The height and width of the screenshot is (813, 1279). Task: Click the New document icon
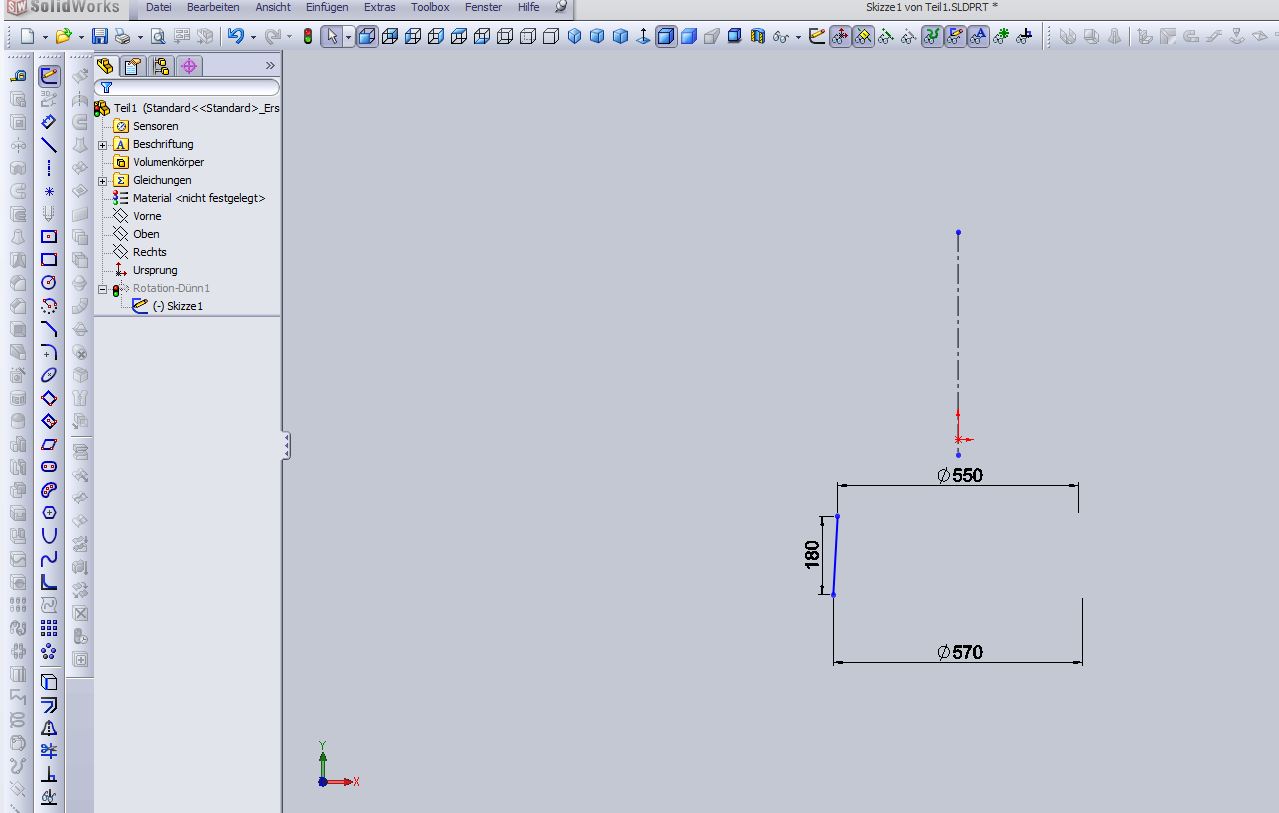27,37
